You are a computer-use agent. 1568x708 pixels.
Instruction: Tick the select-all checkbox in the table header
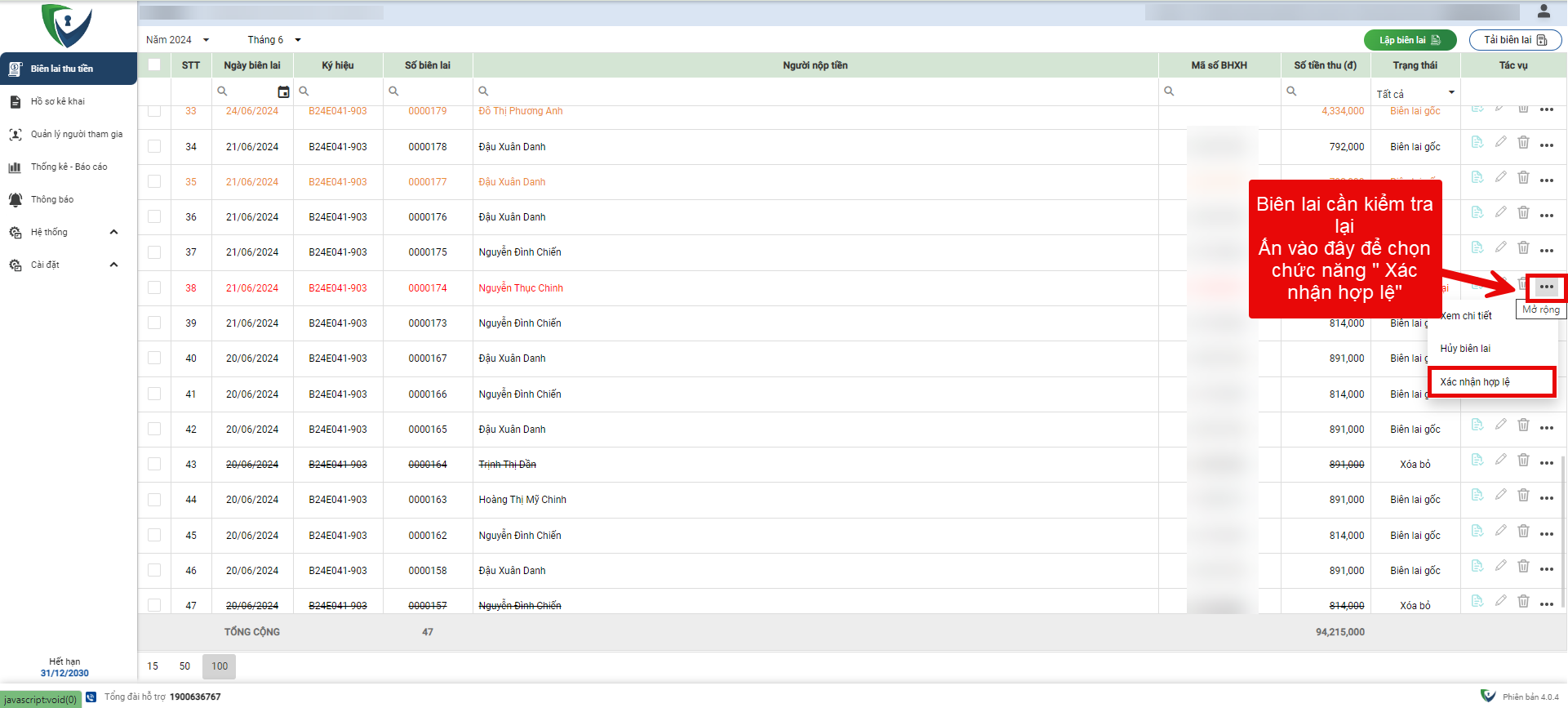pos(154,65)
